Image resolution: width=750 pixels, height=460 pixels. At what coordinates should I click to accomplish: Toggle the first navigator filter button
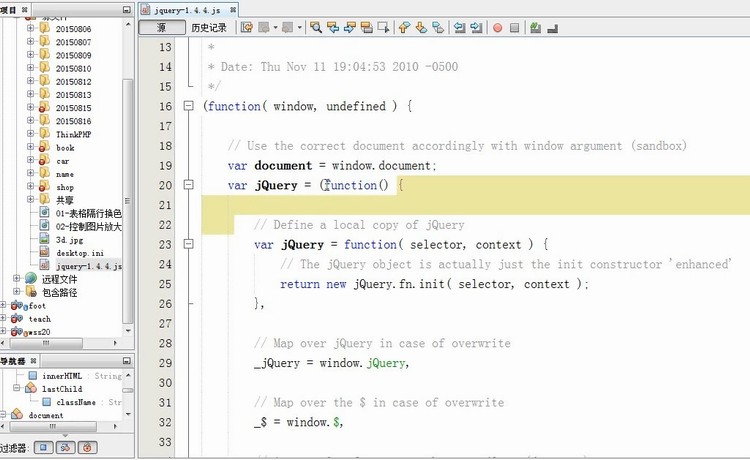coord(44,447)
